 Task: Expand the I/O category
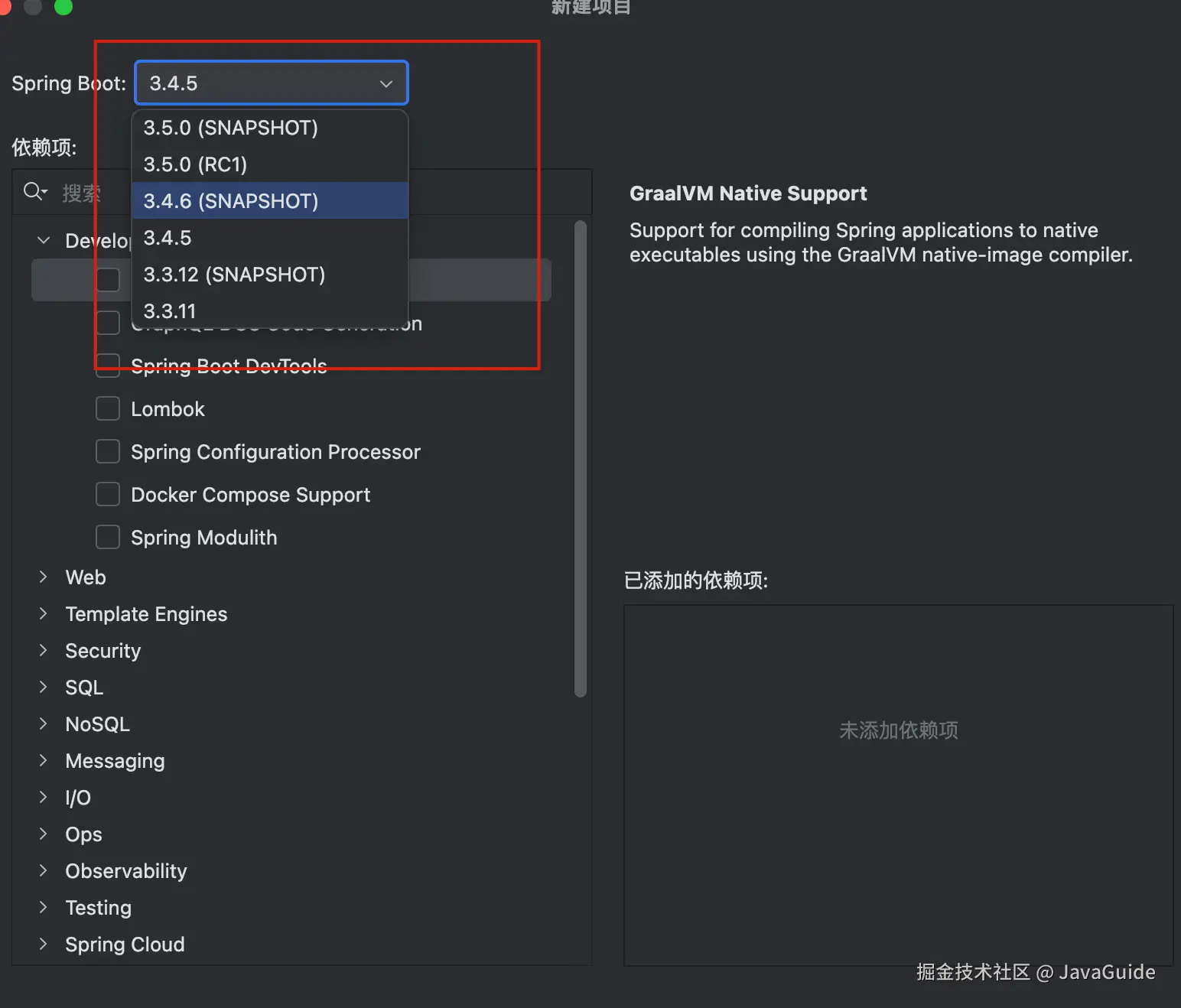click(44, 797)
